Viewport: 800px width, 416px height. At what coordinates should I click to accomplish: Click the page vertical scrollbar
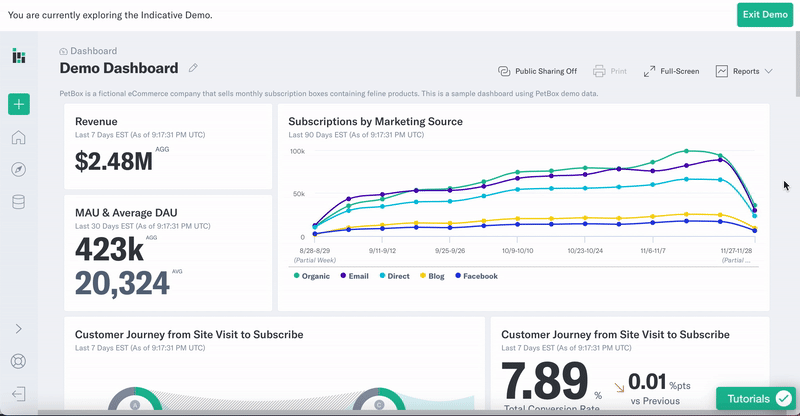(797, 64)
